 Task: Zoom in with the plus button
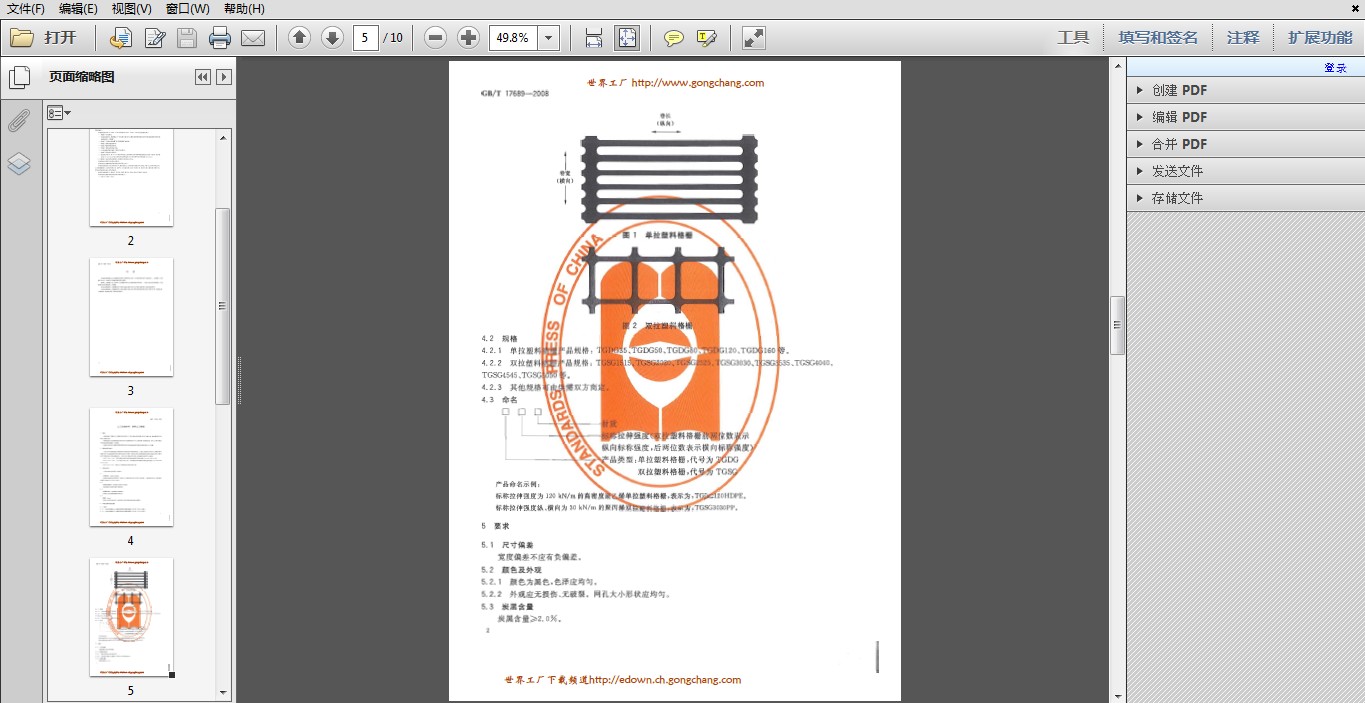tap(468, 38)
